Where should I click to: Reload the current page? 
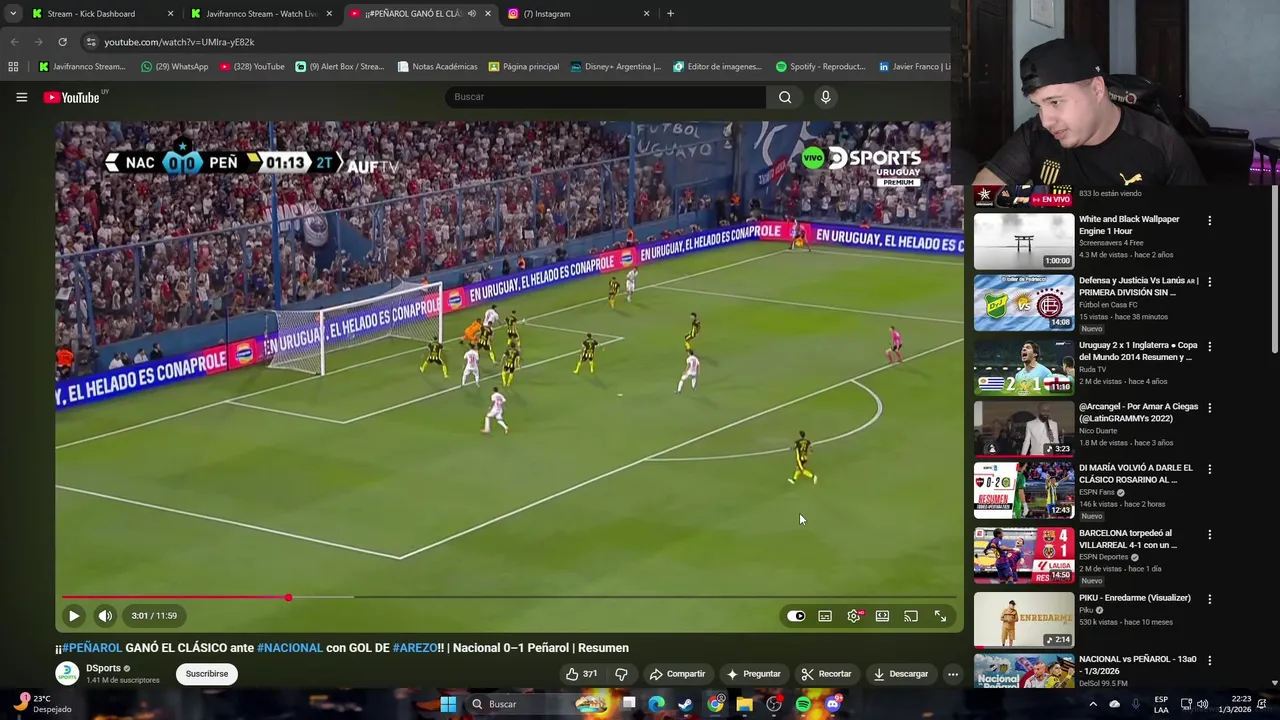[x=62, y=42]
